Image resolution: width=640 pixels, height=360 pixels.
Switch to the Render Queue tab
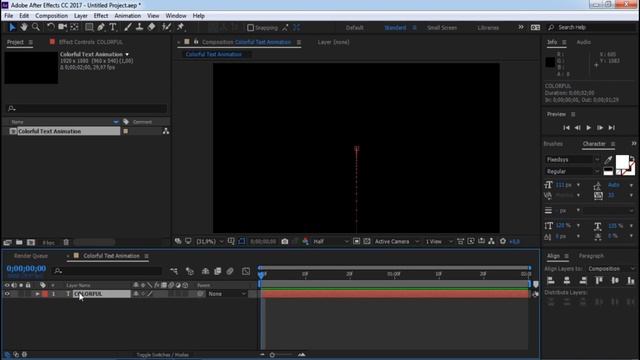click(x=31, y=256)
